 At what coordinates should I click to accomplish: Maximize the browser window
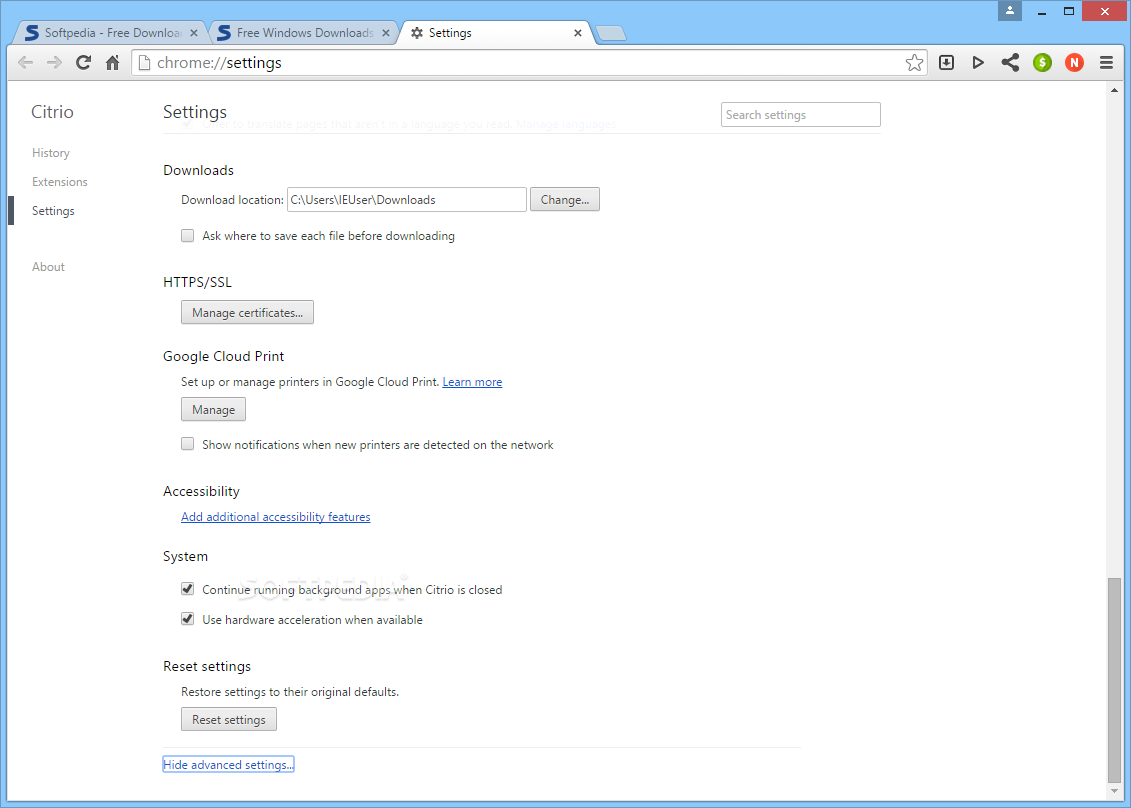click(x=1069, y=10)
